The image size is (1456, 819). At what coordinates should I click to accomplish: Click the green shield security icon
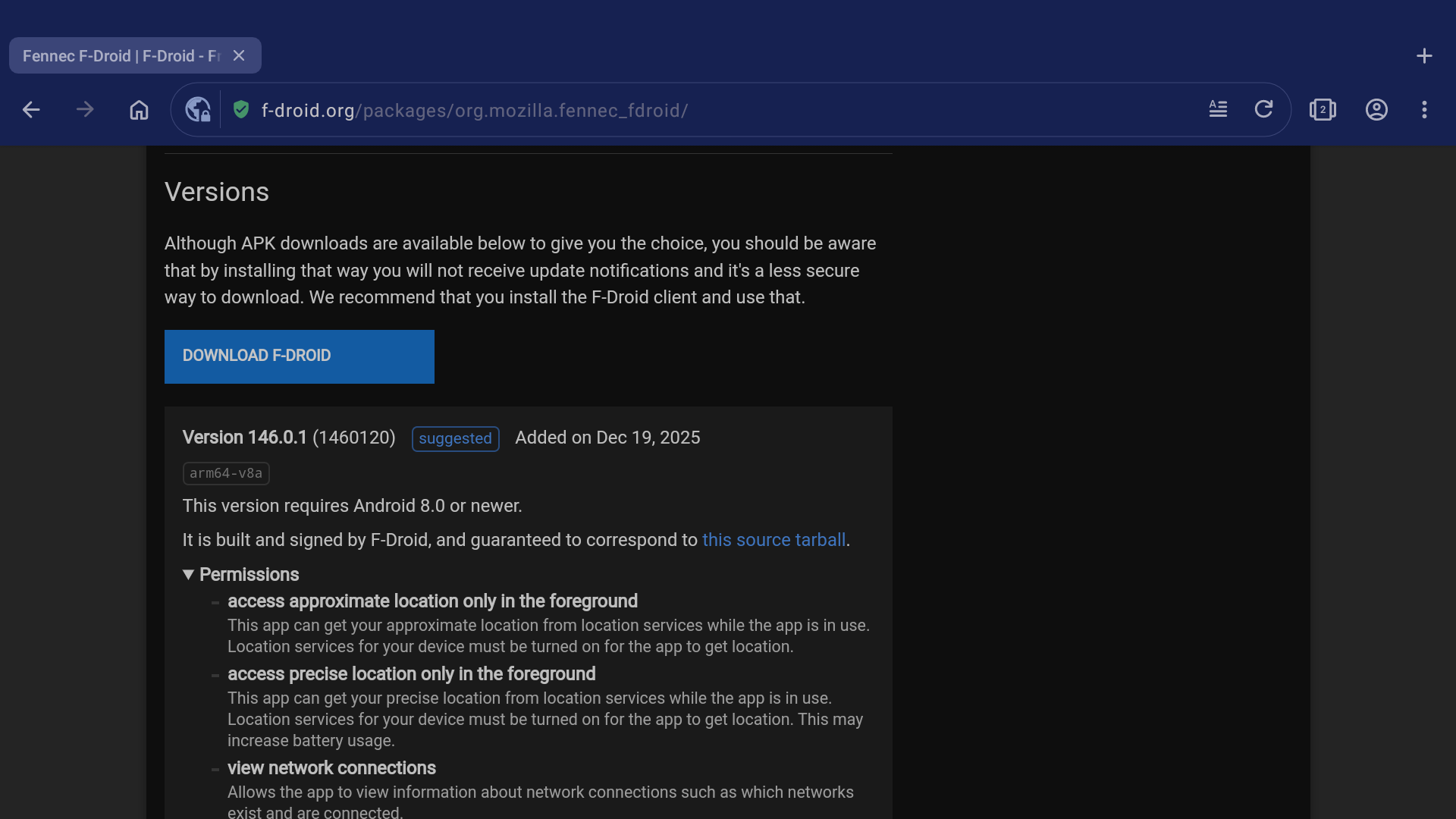pyautogui.click(x=241, y=110)
